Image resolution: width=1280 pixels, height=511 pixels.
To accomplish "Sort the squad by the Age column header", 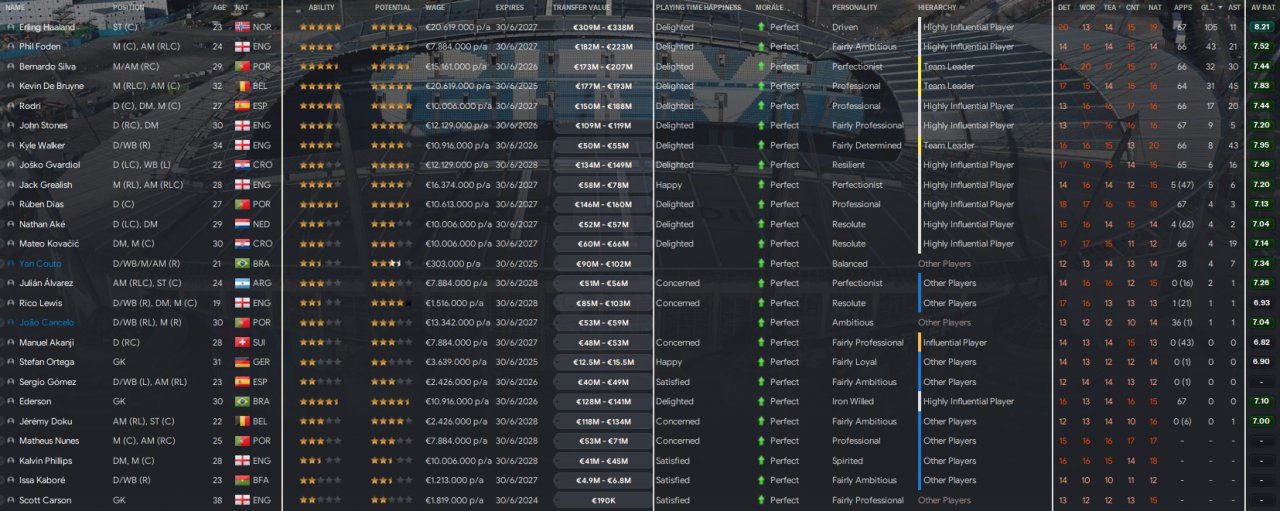I will [219, 7].
